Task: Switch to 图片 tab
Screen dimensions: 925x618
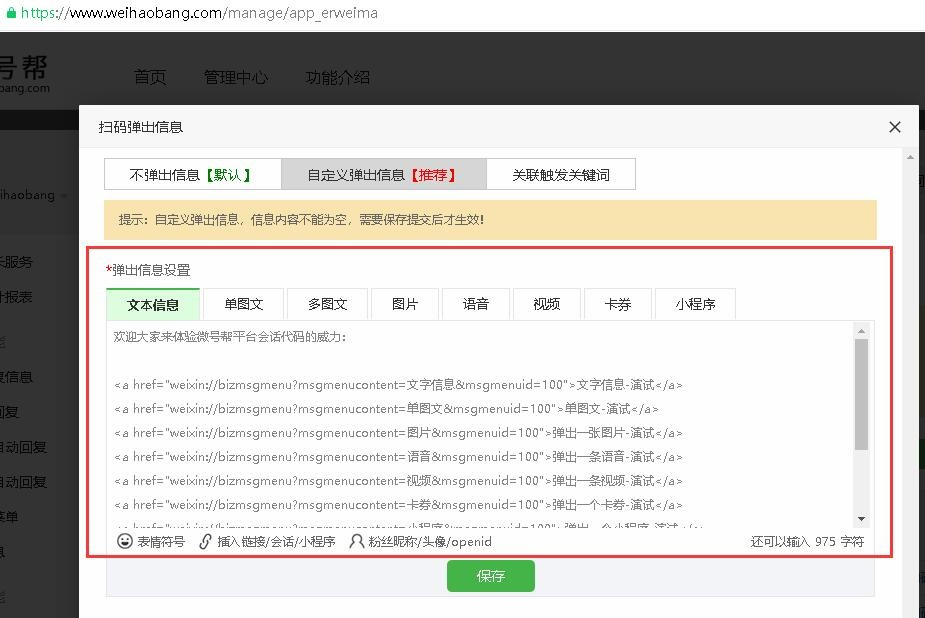Action: click(405, 304)
